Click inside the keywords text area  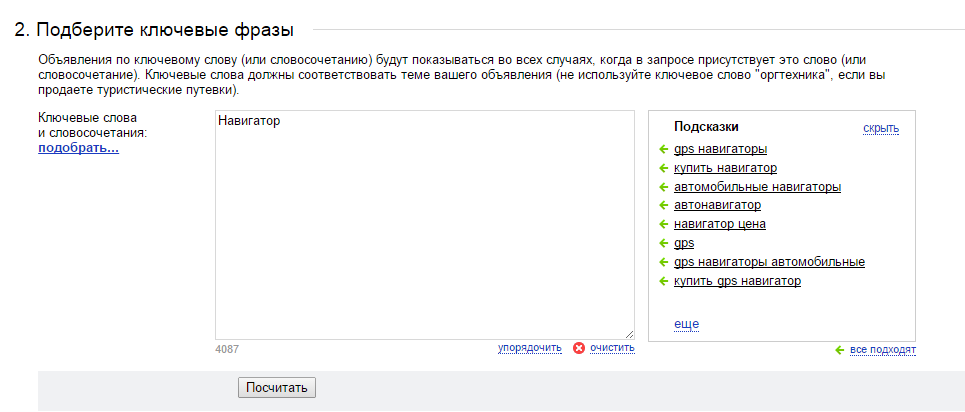pos(425,225)
